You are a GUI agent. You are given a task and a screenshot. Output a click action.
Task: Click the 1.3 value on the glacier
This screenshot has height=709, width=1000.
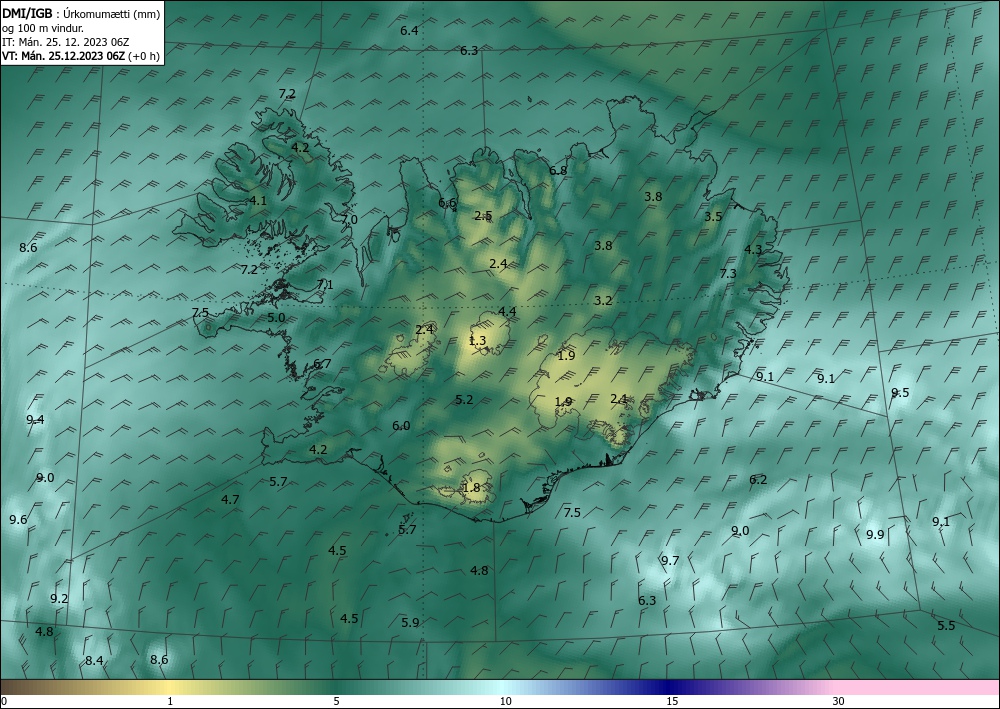click(477, 340)
